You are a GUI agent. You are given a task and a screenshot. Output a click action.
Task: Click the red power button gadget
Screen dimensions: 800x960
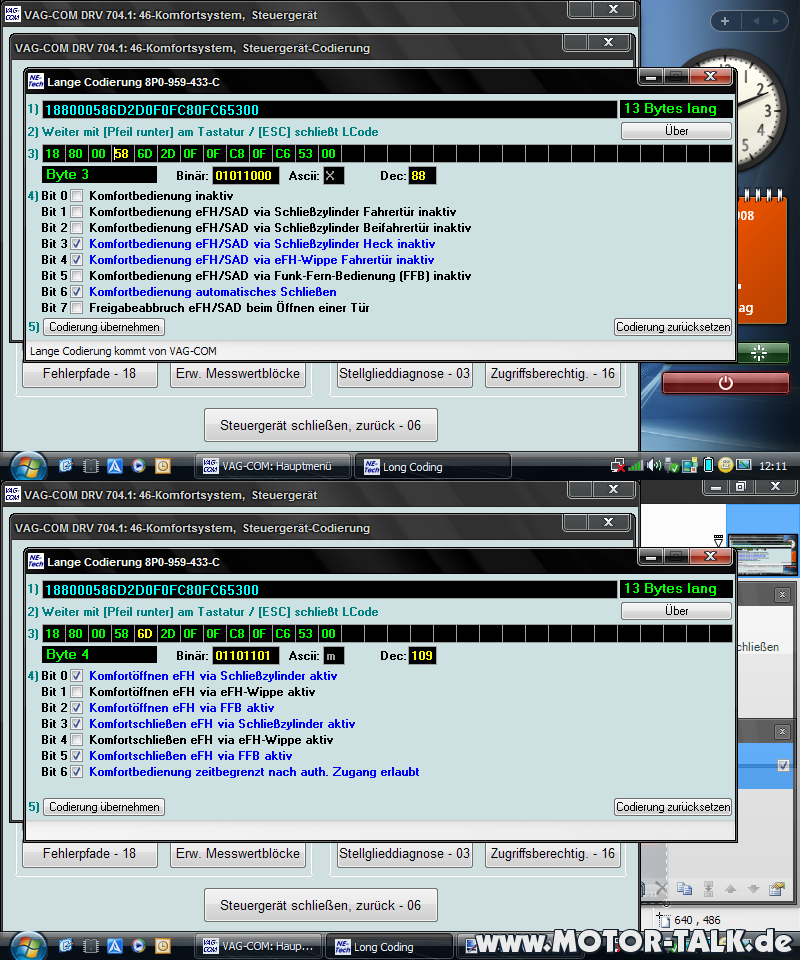tap(725, 383)
